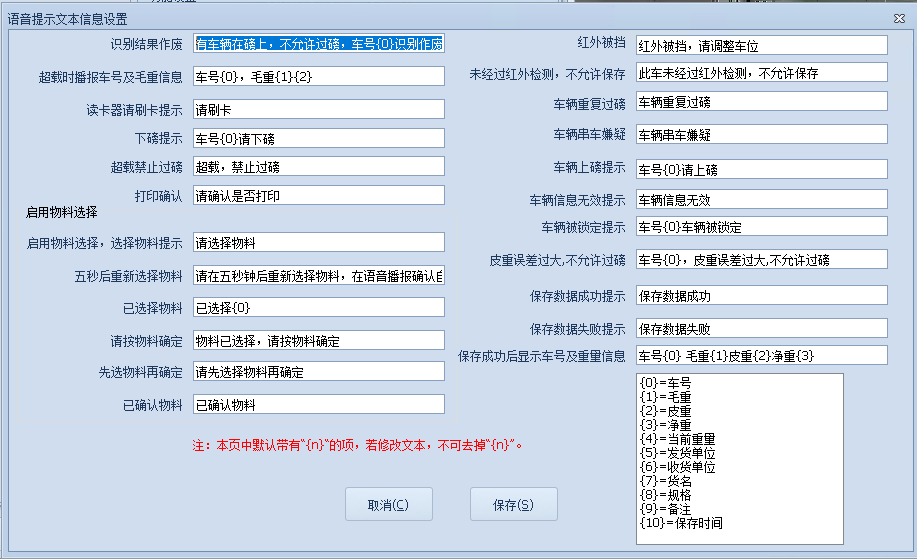Click the {10}=保存时间 line in the legend box
The height and width of the screenshot is (559, 917).
tap(681, 523)
